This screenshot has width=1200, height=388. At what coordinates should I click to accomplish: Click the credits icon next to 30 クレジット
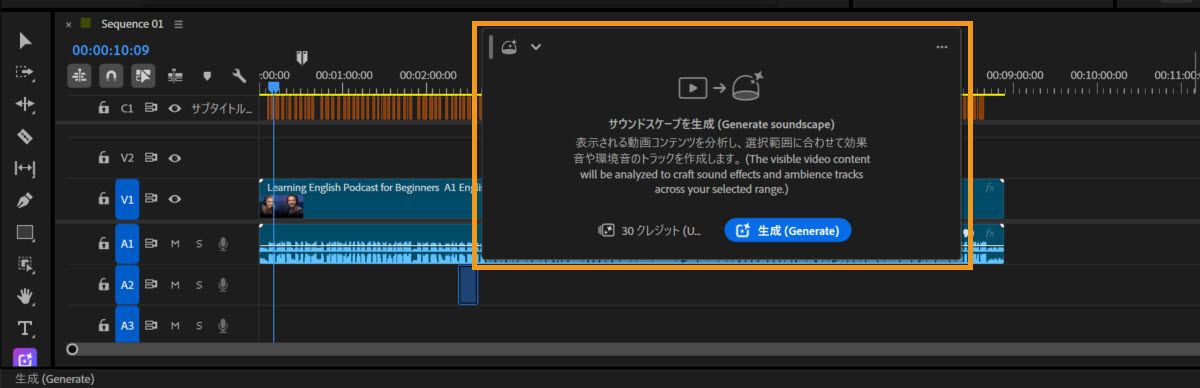point(606,230)
